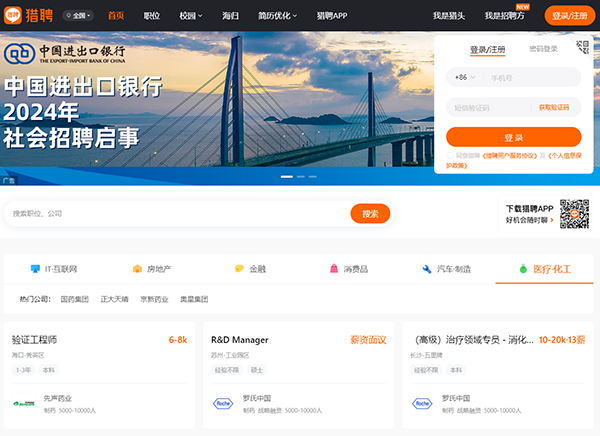Open the 海归 menu item

tap(230, 16)
